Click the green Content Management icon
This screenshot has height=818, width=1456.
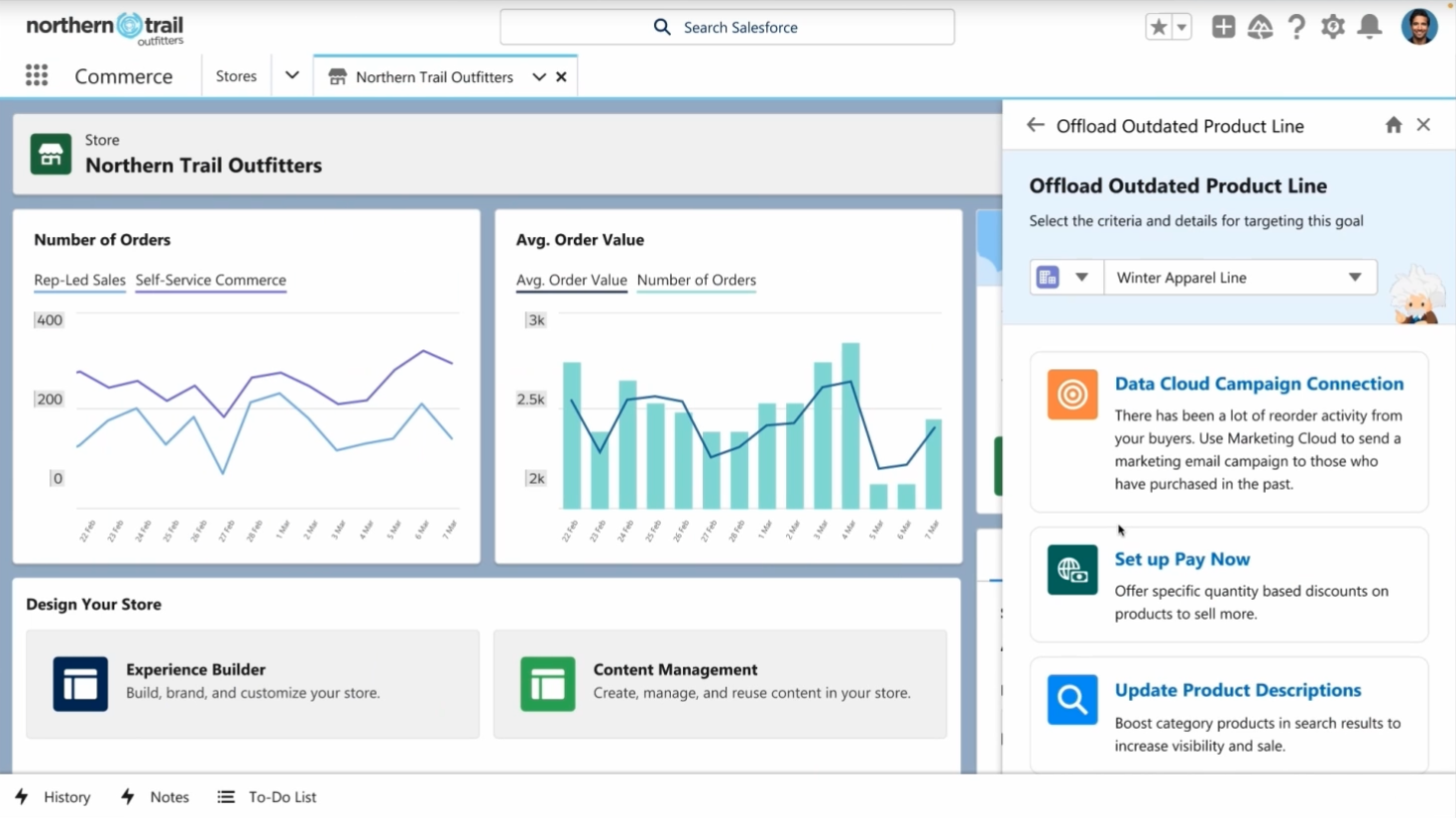click(x=547, y=683)
